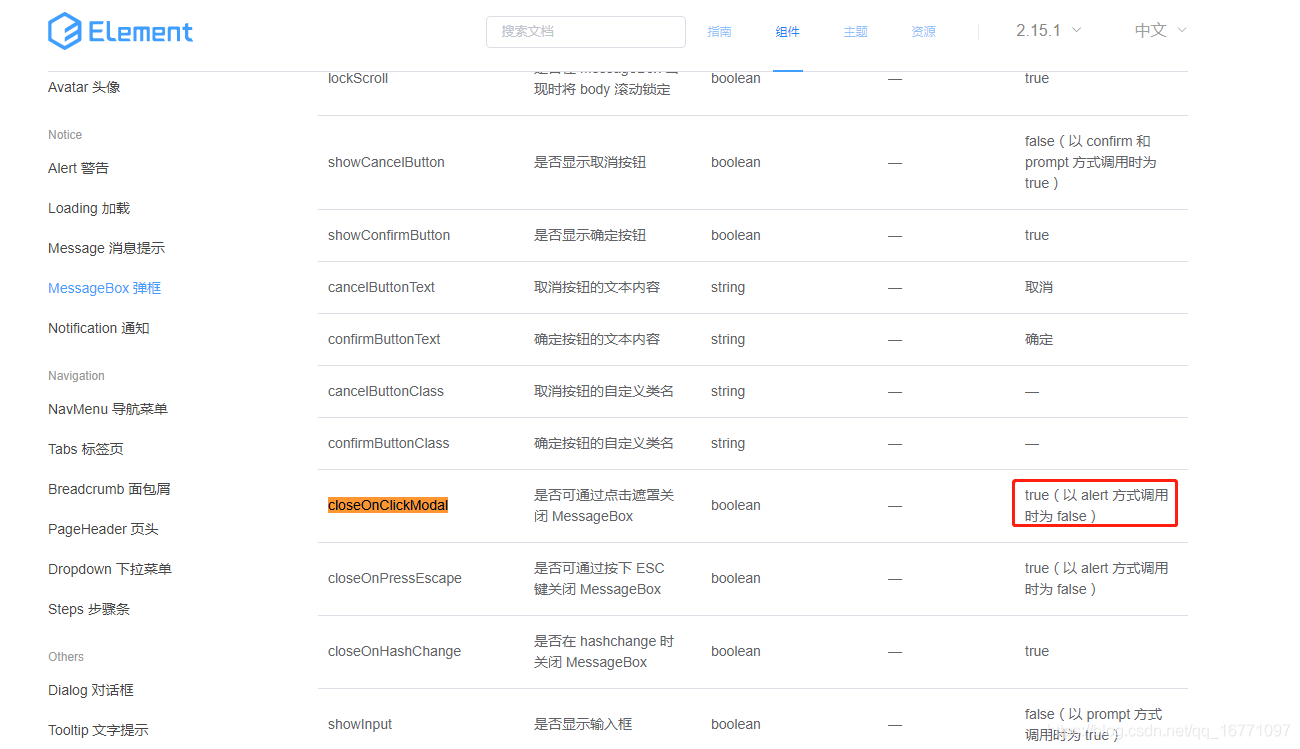
Task: Click default value 确定
Action: tap(1039, 339)
